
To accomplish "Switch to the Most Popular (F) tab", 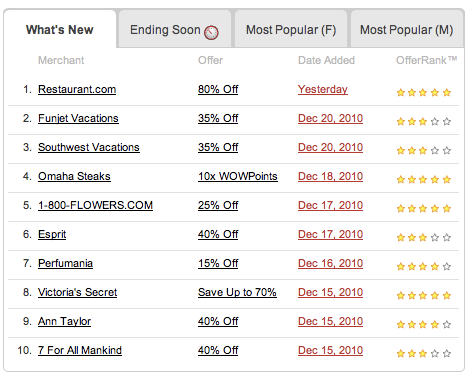I will [291, 30].
